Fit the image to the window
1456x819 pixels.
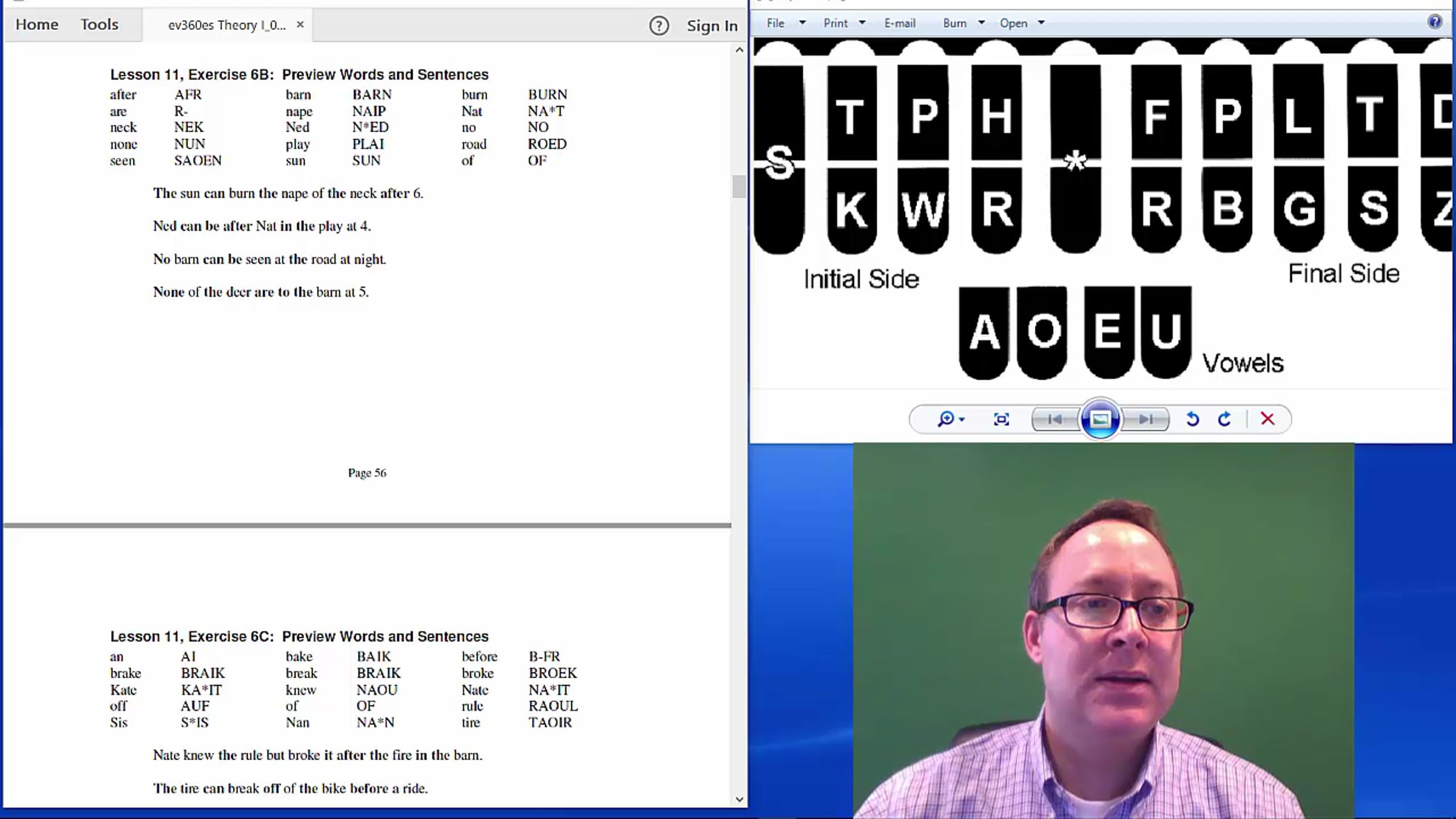click(1001, 419)
